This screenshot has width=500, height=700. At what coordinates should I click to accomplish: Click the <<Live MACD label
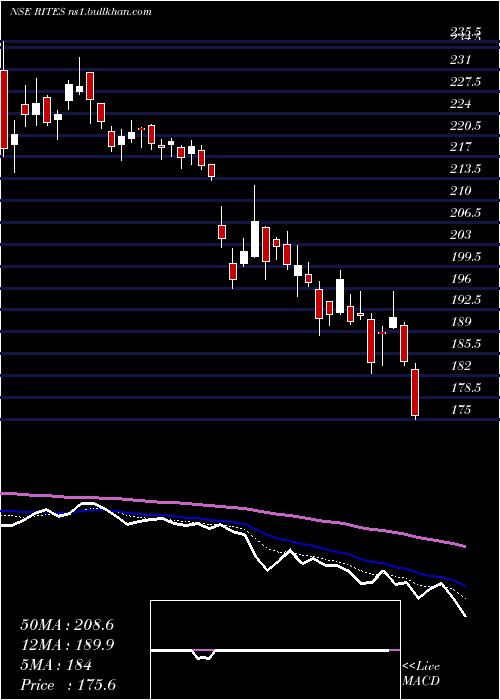(x=421, y=674)
